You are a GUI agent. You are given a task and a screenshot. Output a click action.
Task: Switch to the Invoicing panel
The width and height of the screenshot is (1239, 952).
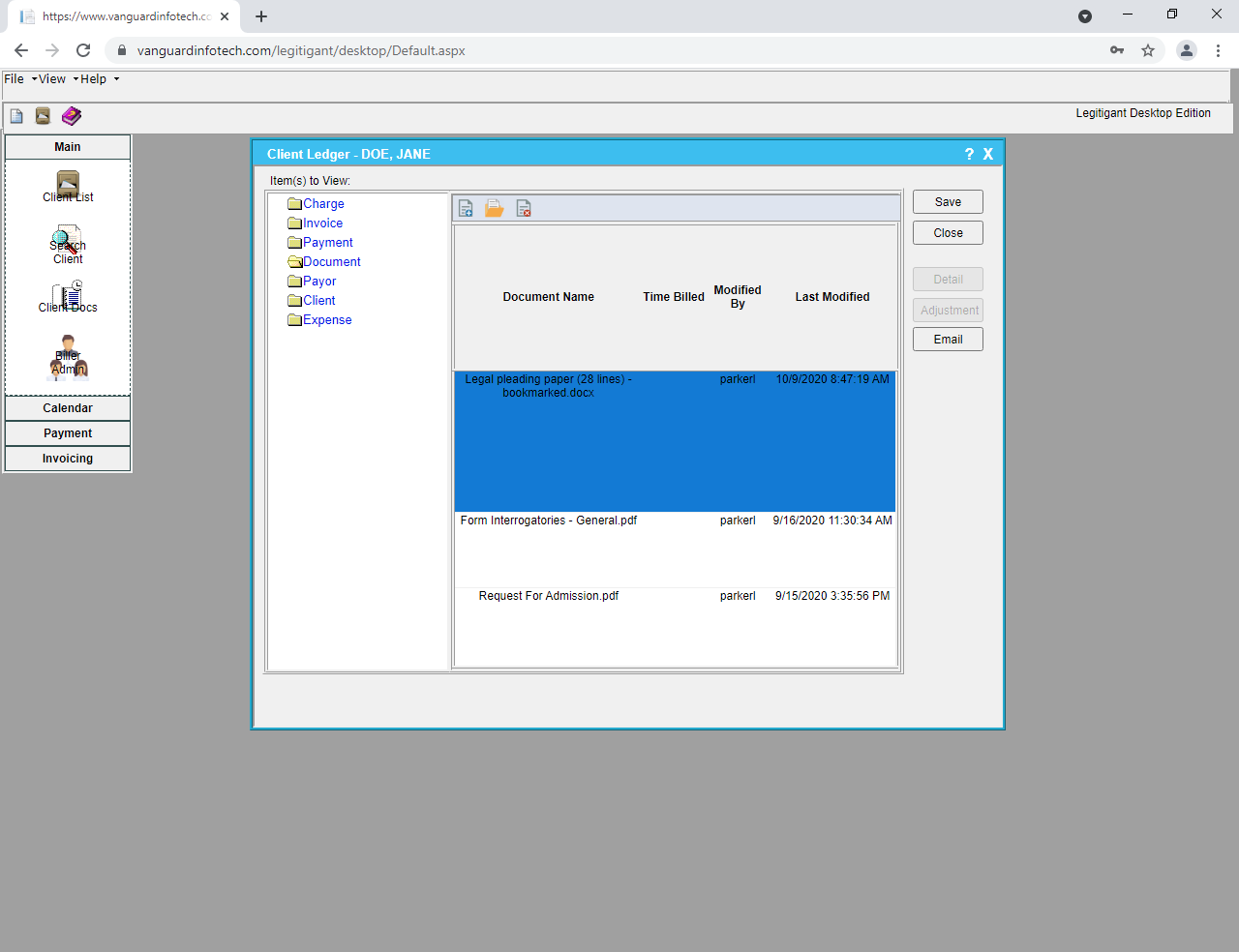[x=67, y=458]
